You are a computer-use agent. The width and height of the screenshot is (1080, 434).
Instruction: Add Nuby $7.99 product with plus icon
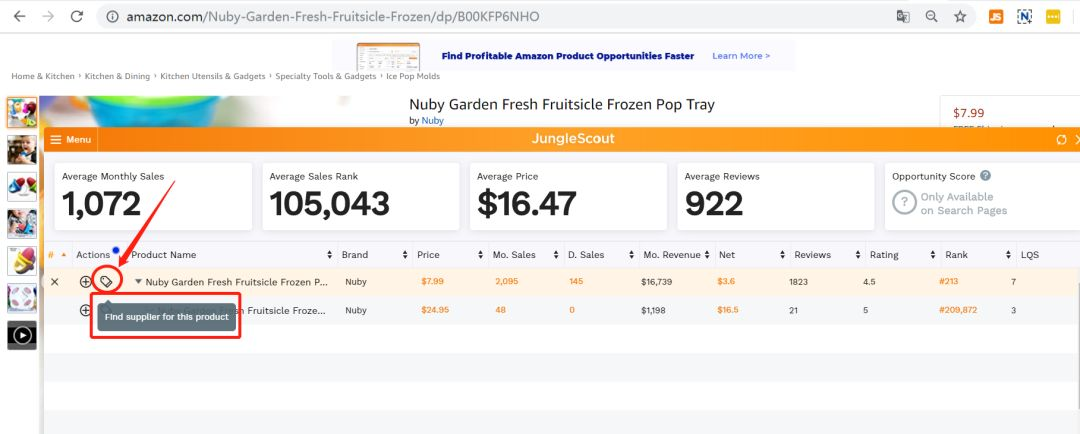click(85, 281)
